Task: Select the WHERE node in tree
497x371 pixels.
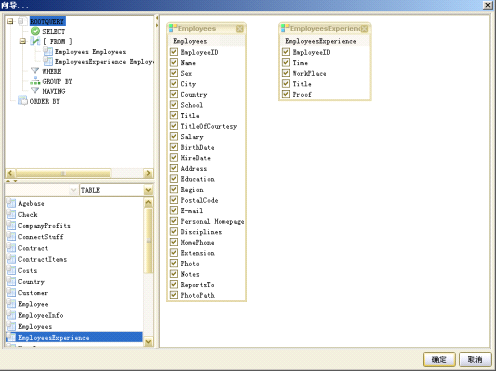Action: point(52,71)
